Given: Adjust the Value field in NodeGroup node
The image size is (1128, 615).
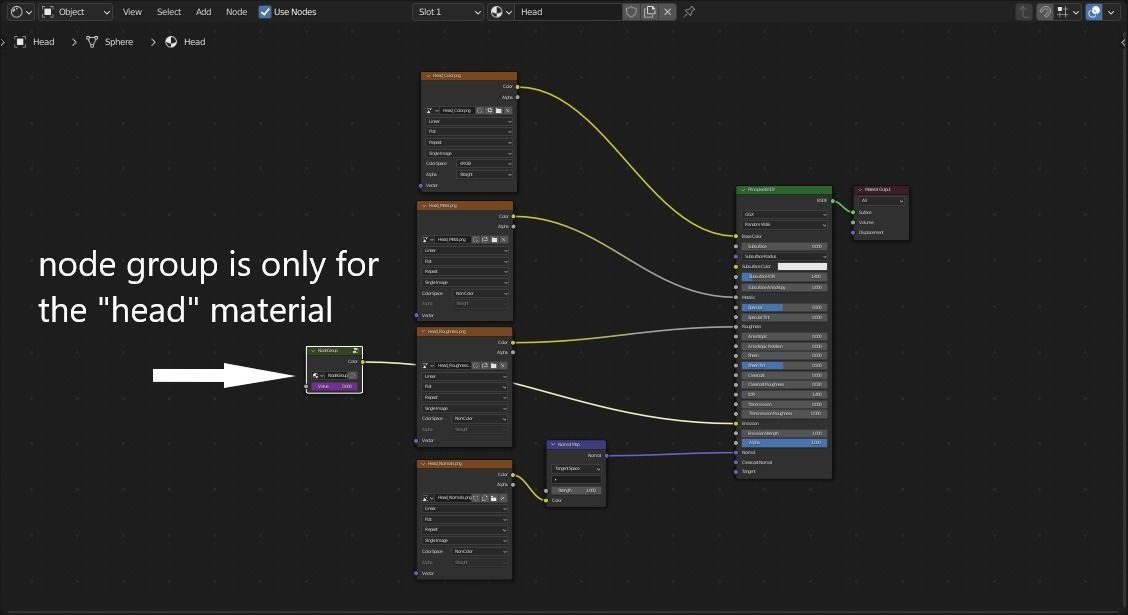Looking at the screenshot, I should coord(335,386).
